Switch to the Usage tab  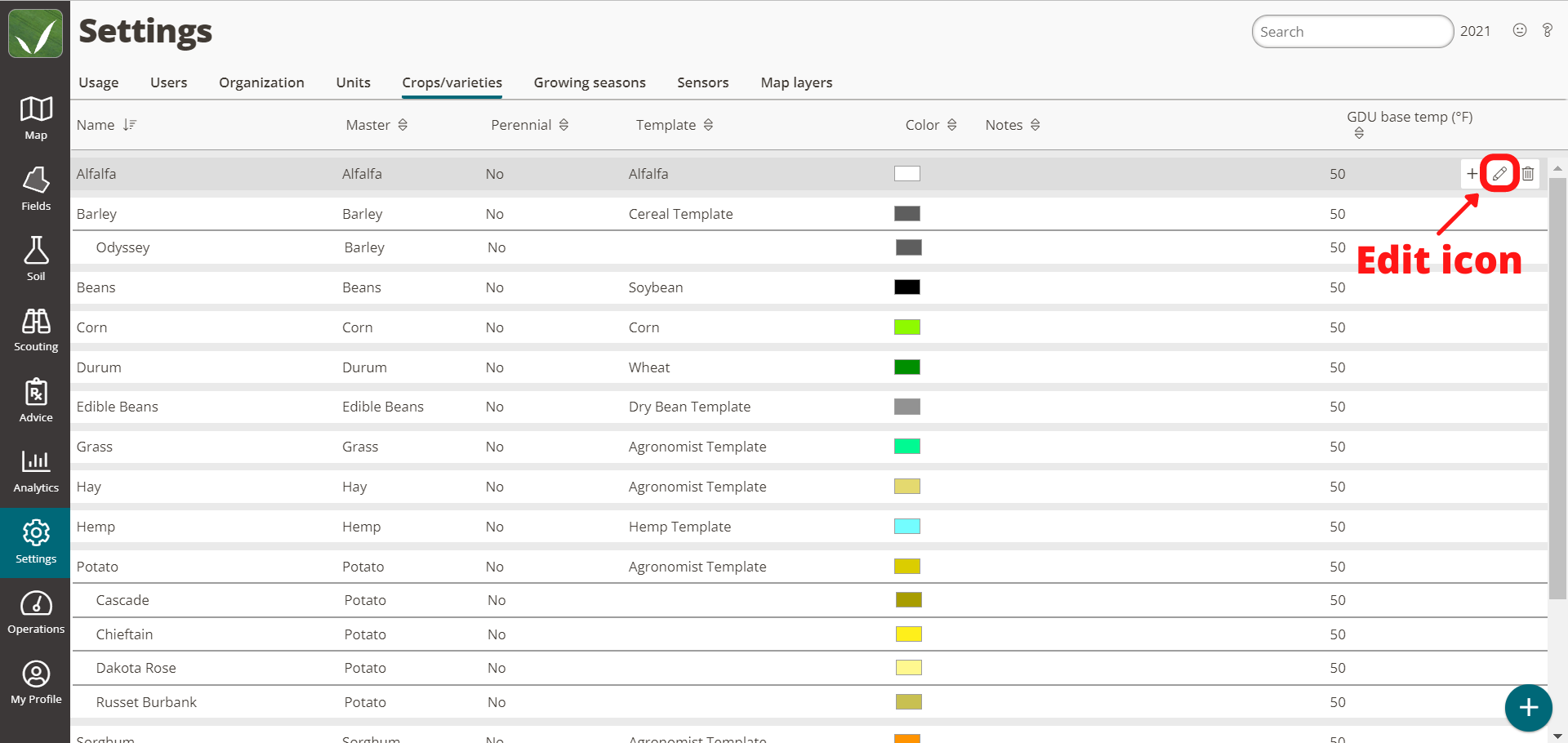[x=99, y=82]
